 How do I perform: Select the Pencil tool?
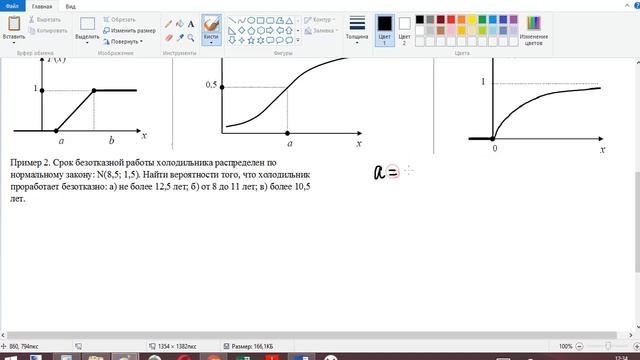168,24
